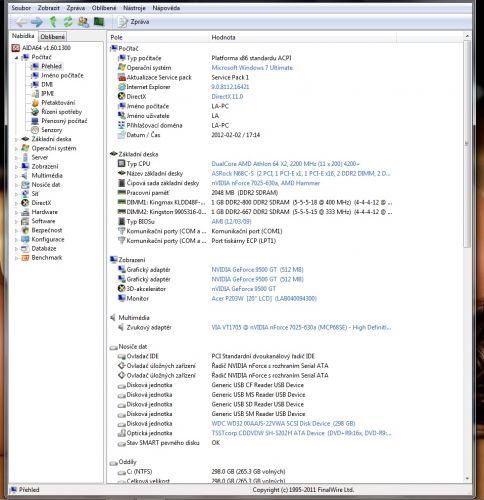Select IPMI tree item

click(48, 93)
